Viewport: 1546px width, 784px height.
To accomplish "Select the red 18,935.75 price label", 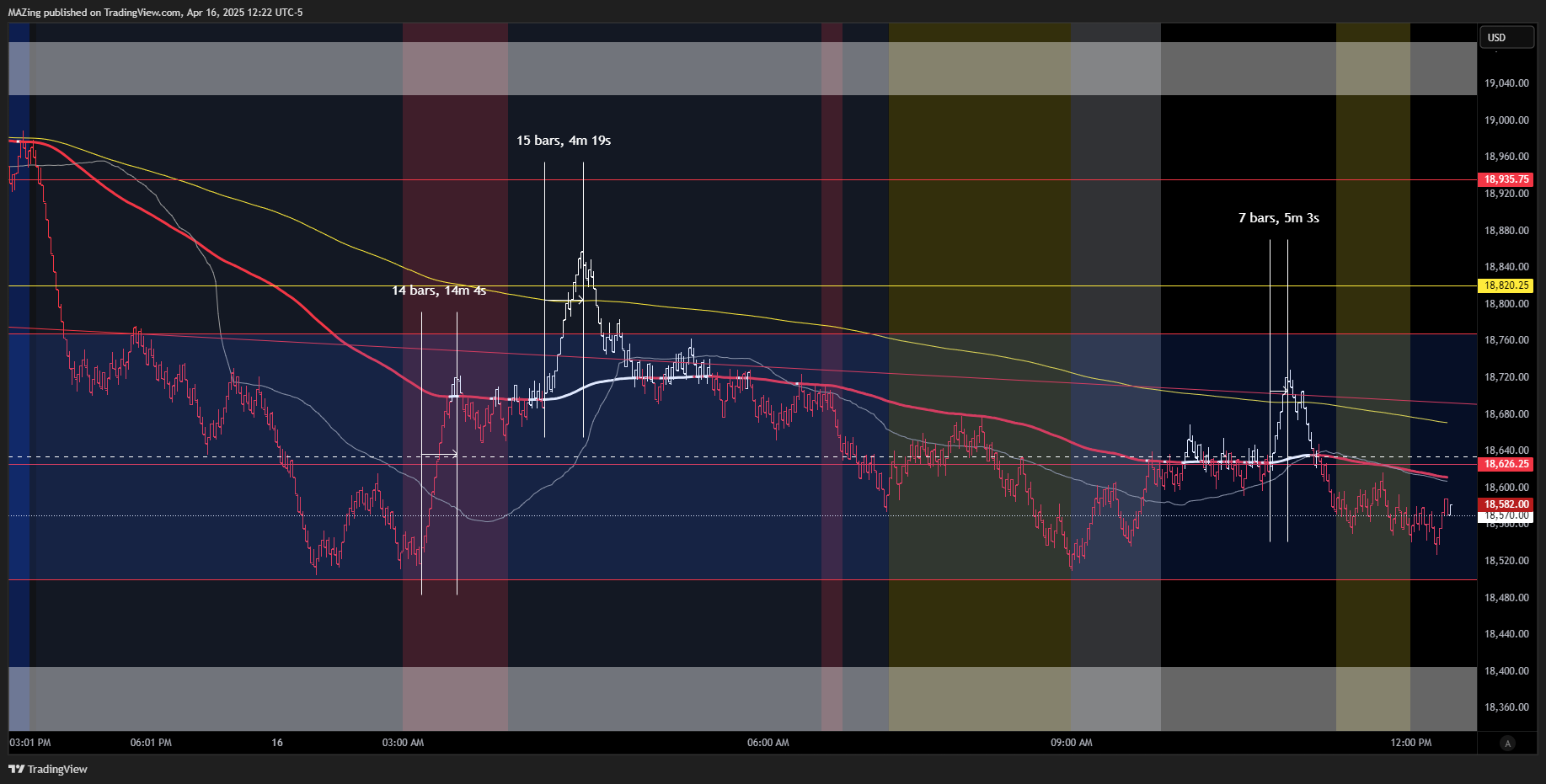I will 1506,179.
